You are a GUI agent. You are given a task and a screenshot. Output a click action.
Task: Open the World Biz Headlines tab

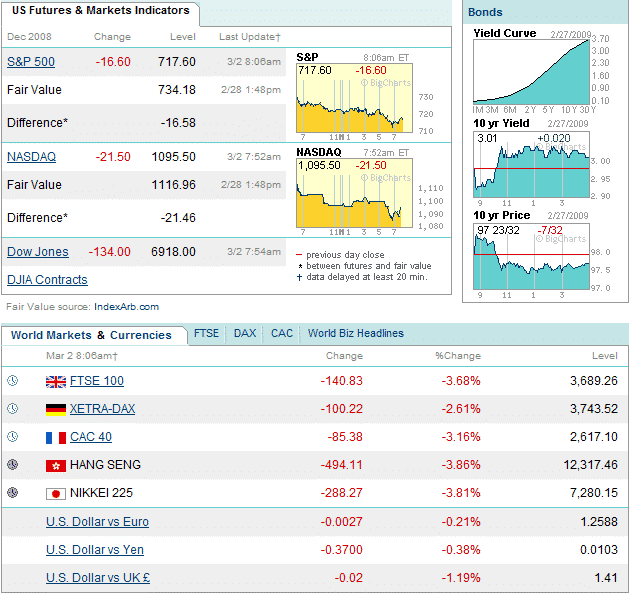click(x=355, y=334)
